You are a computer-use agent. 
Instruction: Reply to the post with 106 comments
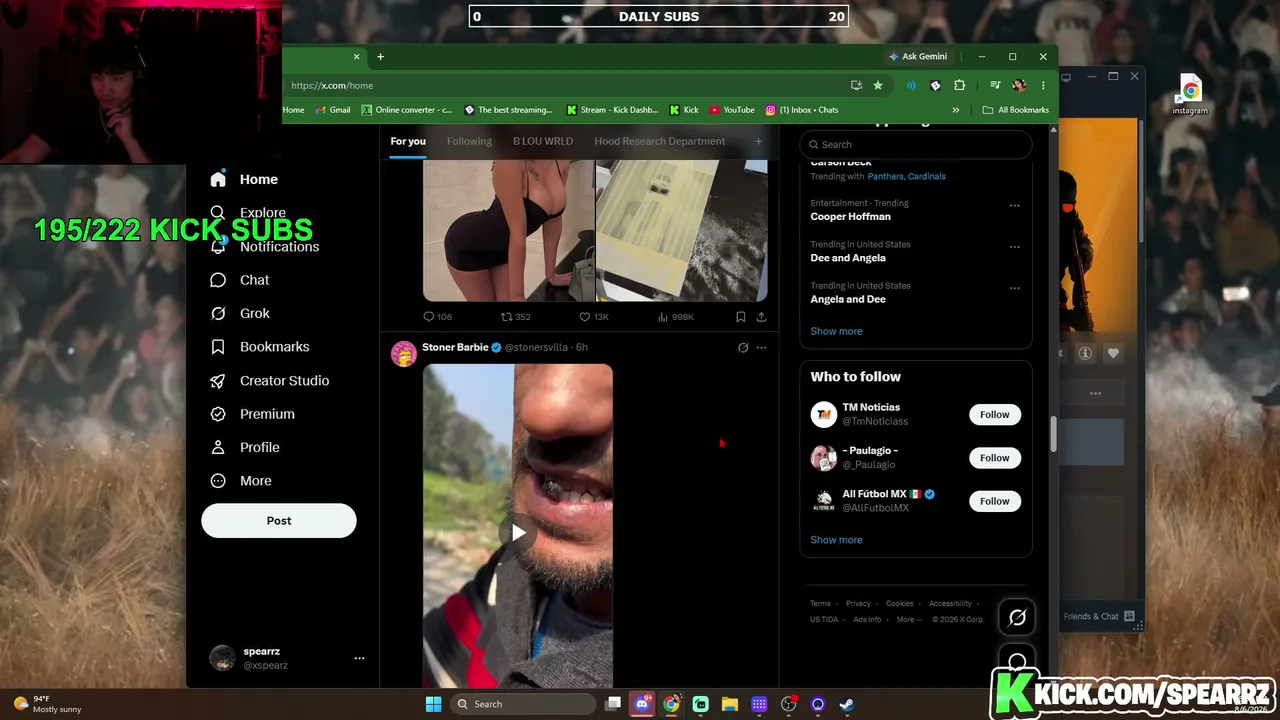tap(437, 317)
